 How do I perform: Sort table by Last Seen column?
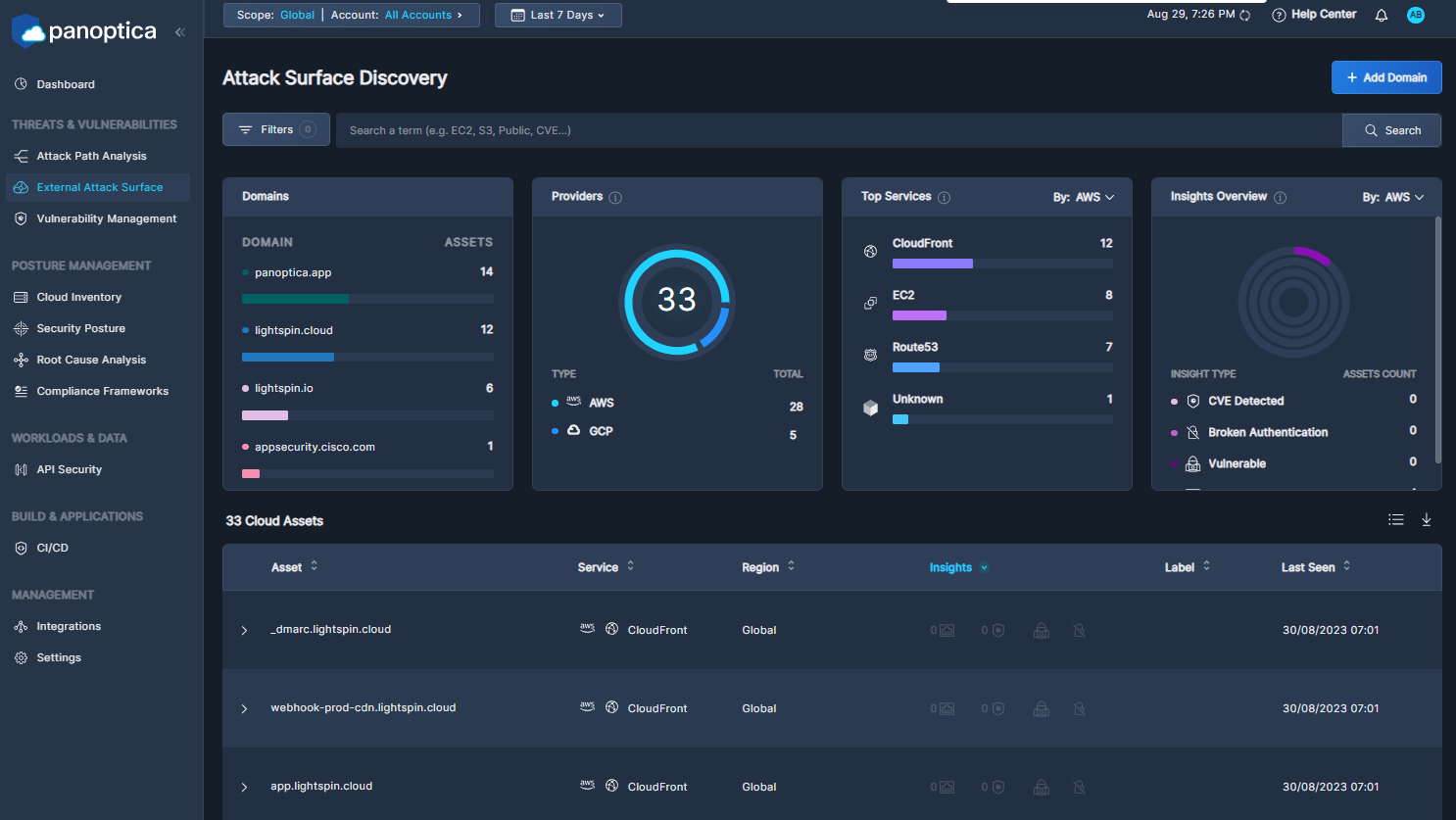(1316, 567)
